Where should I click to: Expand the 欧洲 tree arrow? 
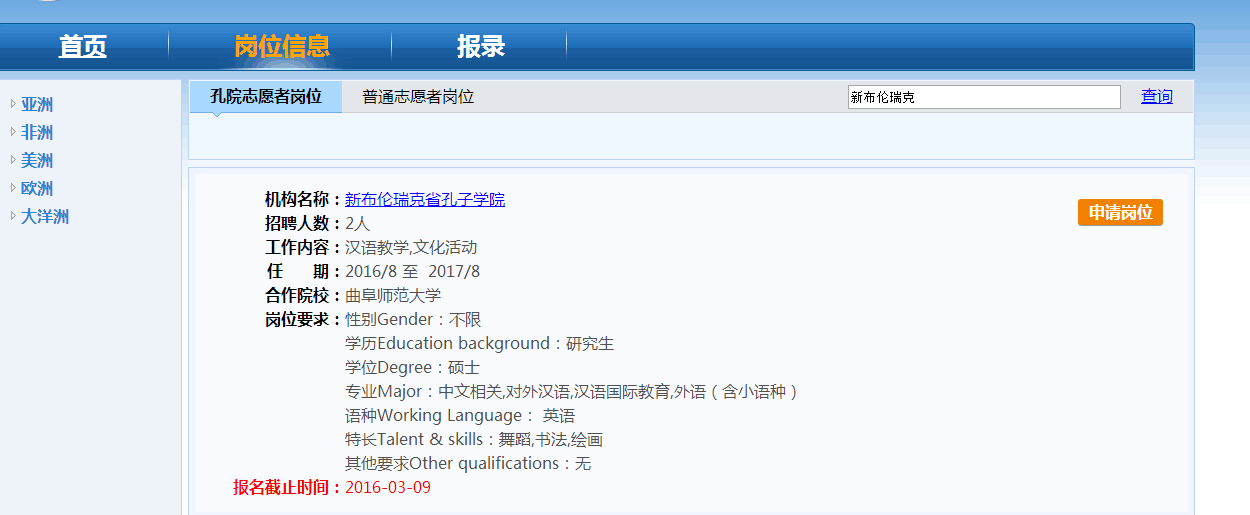[x=13, y=187]
